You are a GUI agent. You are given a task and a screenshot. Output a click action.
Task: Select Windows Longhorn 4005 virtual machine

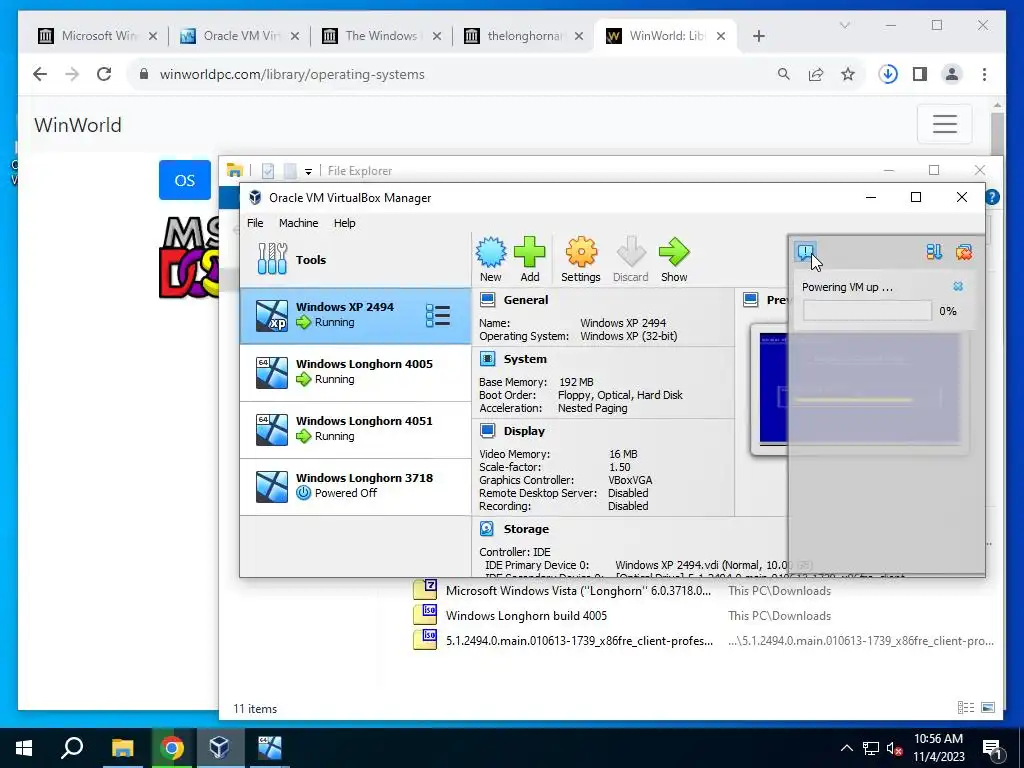[355, 372]
